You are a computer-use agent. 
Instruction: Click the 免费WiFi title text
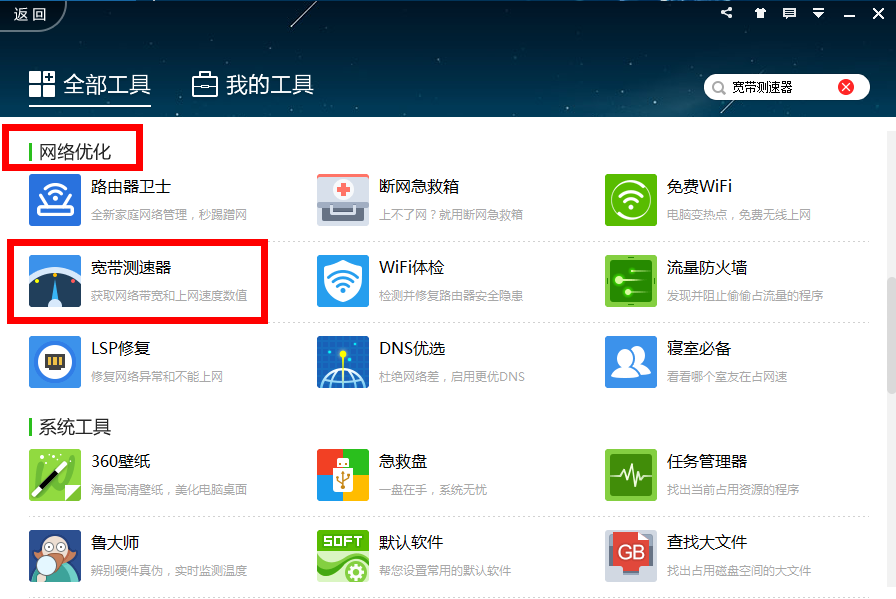pyautogui.click(x=699, y=187)
